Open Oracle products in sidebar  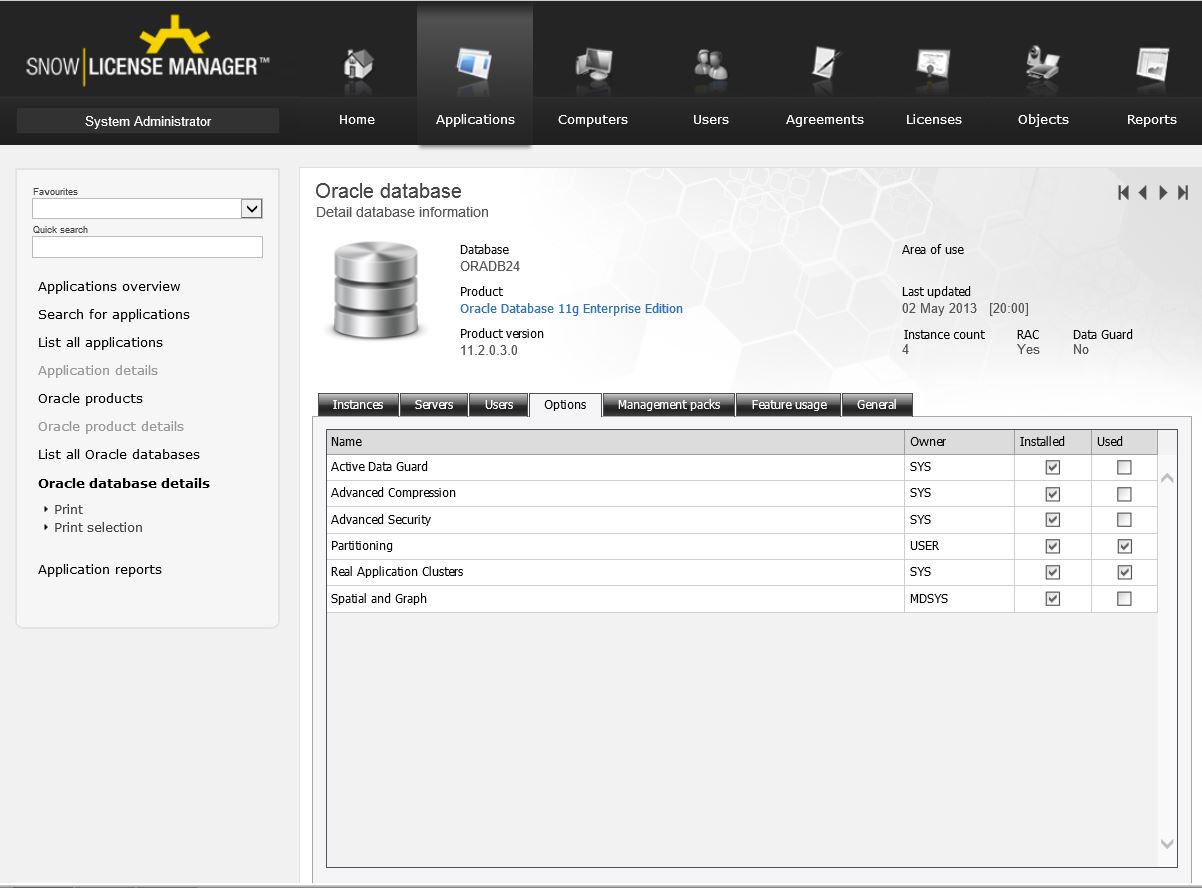90,398
